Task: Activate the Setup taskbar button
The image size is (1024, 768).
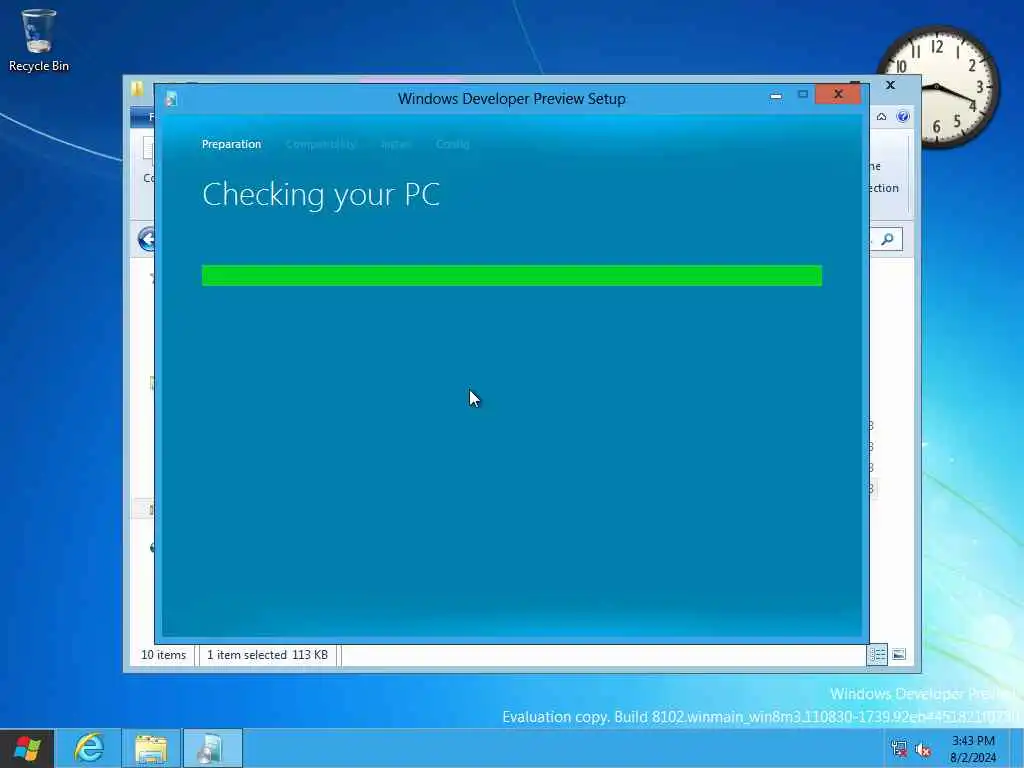Action: point(213,748)
